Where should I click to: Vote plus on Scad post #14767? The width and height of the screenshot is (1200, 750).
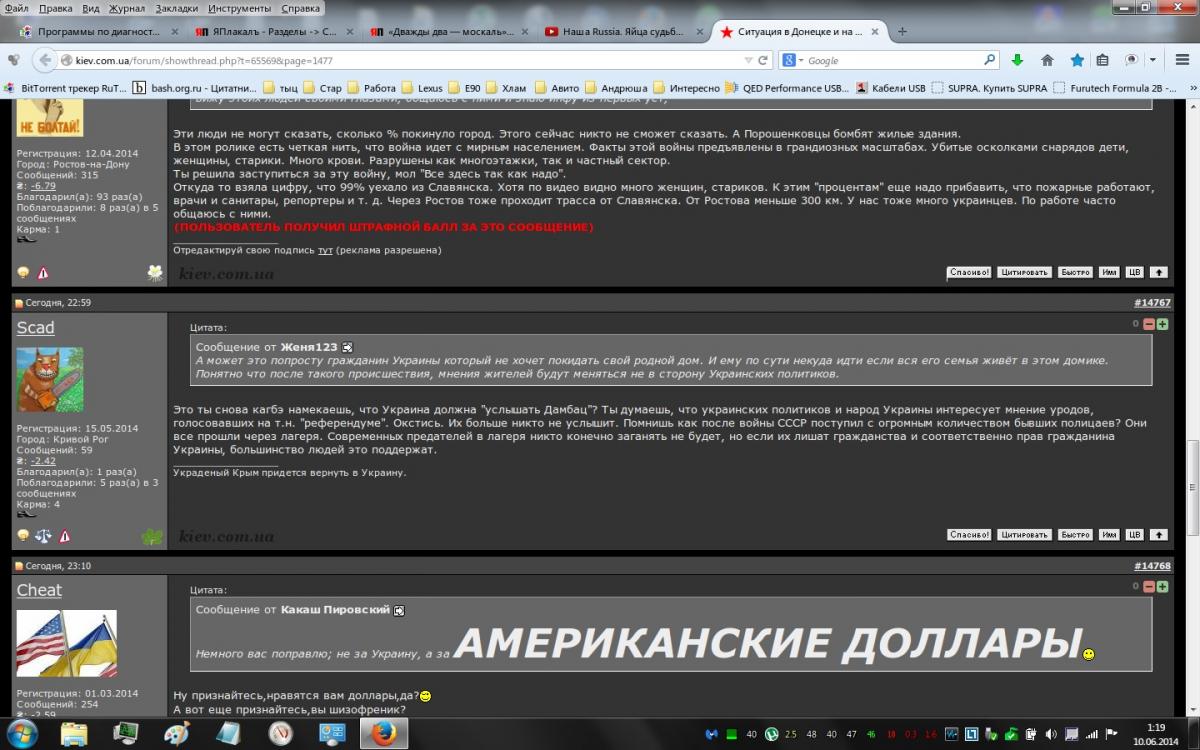(x=1162, y=324)
